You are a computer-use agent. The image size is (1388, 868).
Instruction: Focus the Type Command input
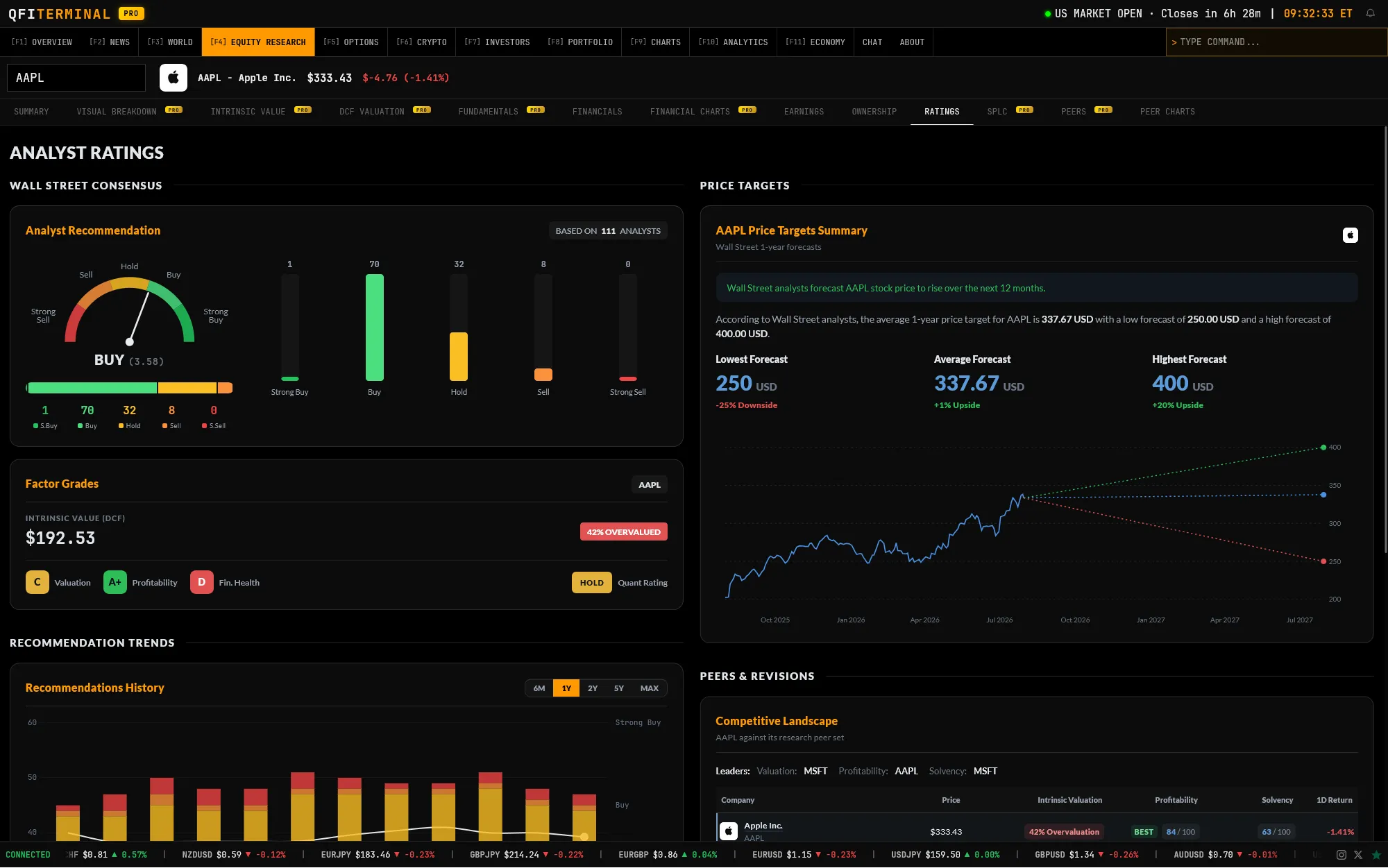(x=1276, y=42)
